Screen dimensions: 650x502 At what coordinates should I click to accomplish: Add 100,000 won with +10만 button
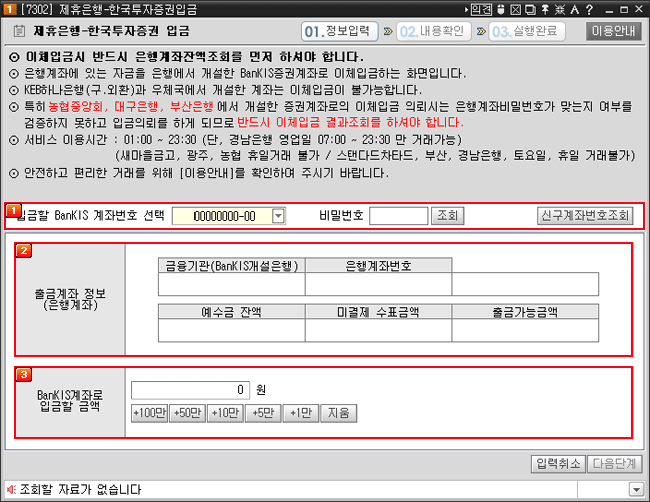pos(225,413)
